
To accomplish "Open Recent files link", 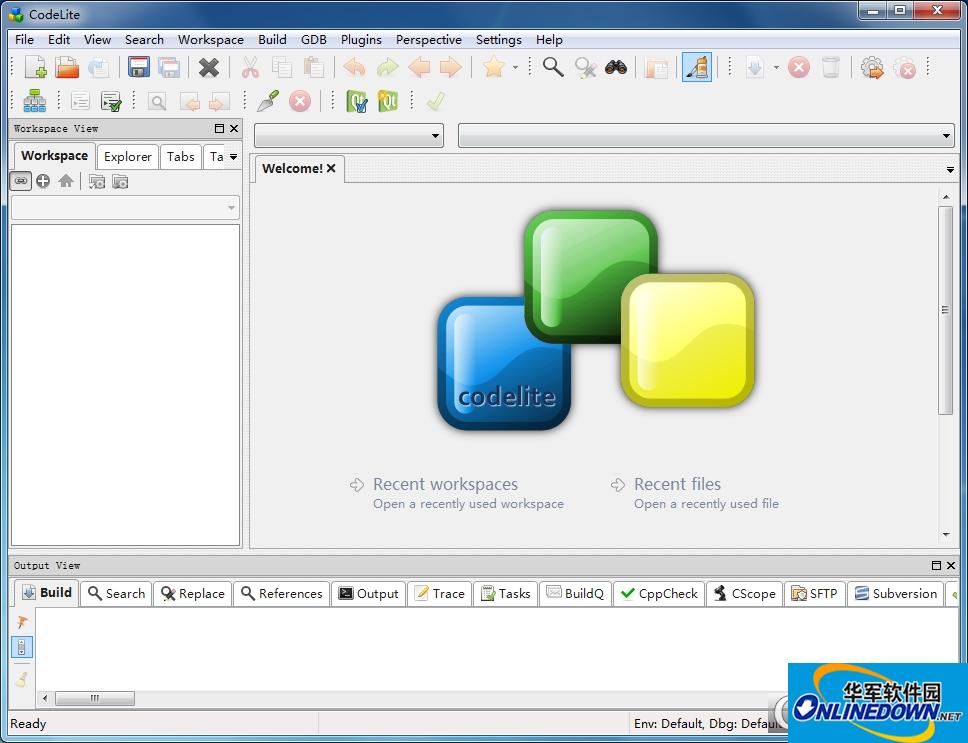I will point(677,484).
